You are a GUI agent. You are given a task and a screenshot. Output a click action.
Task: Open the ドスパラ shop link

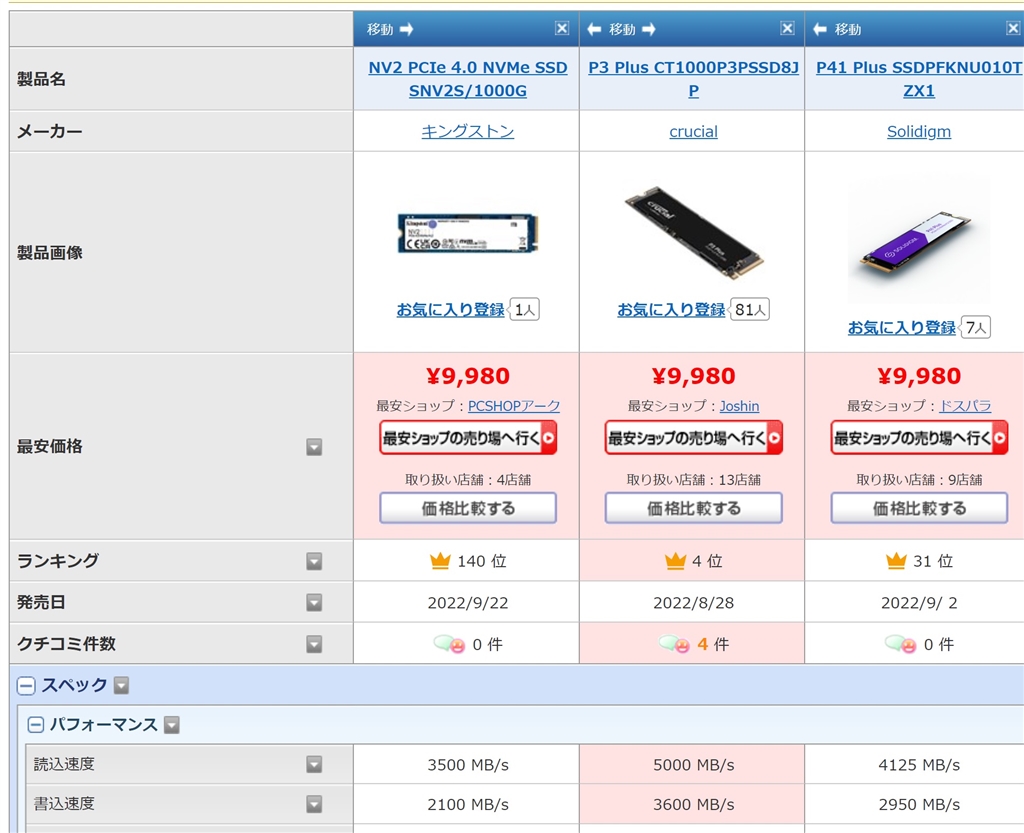pyautogui.click(x=965, y=406)
